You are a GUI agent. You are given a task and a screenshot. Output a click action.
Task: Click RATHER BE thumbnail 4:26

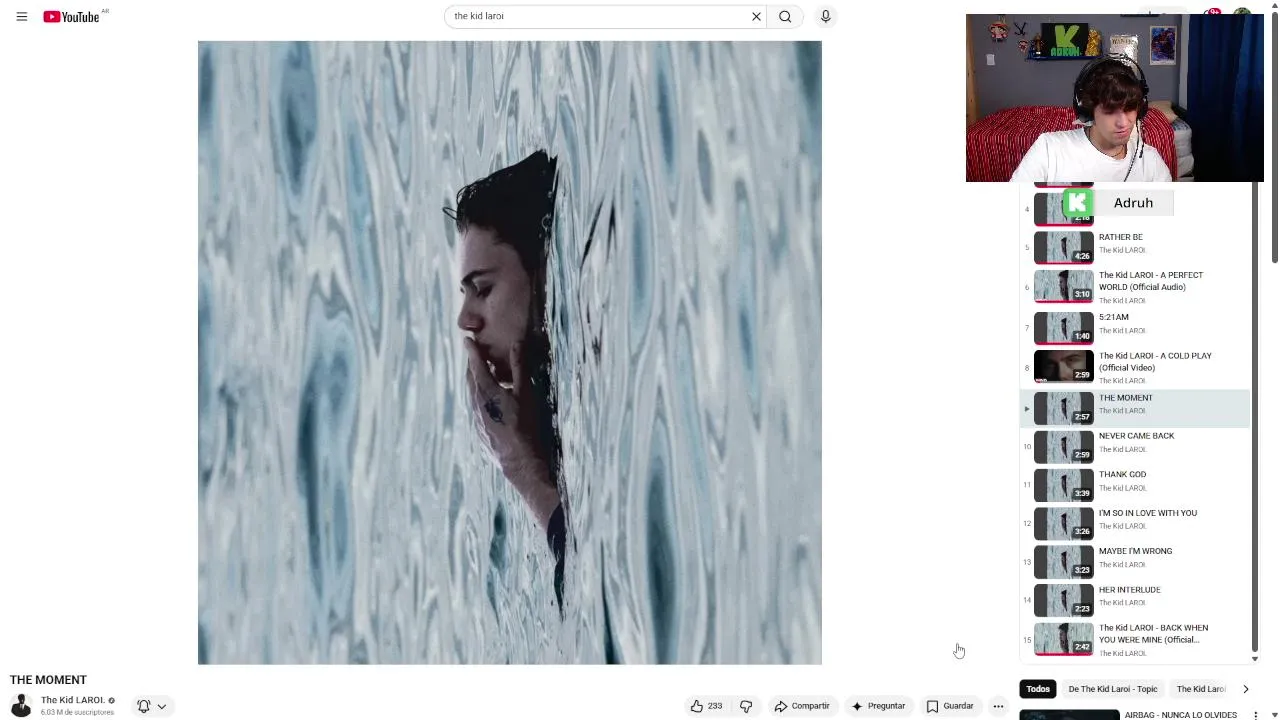pos(1063,247)
